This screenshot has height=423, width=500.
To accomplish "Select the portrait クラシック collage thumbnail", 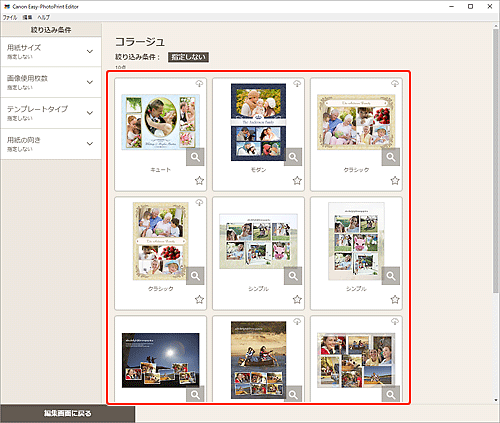I will coord(160,241).
